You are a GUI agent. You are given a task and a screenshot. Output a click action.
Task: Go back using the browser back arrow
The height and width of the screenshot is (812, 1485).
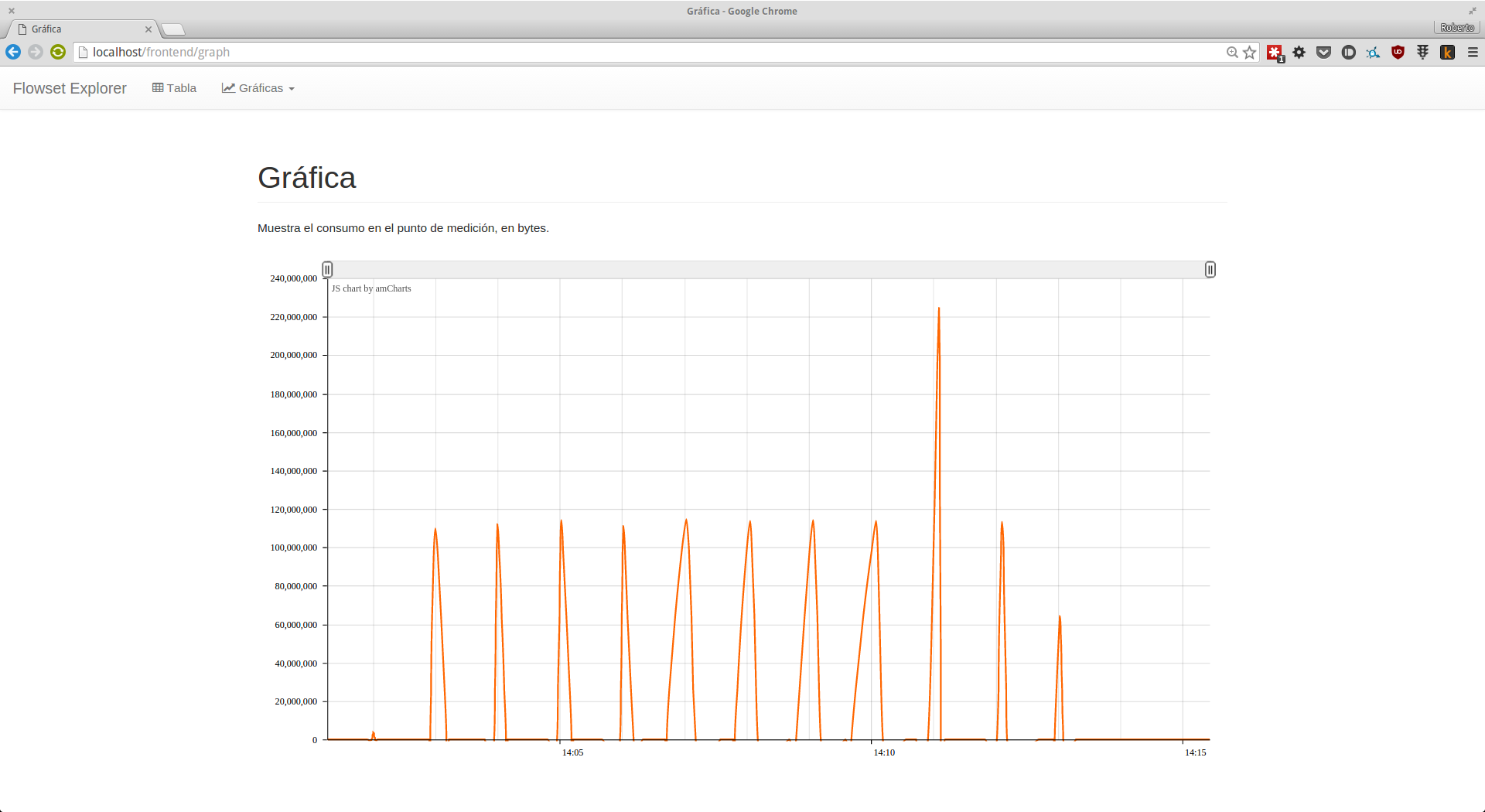(13, 52)
